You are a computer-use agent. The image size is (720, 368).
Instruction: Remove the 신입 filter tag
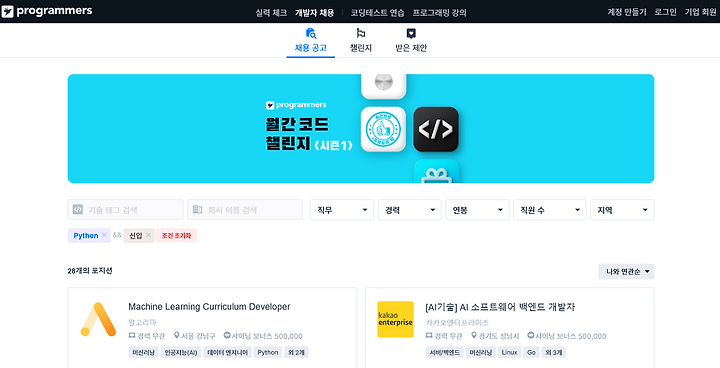tap(148, 235)
